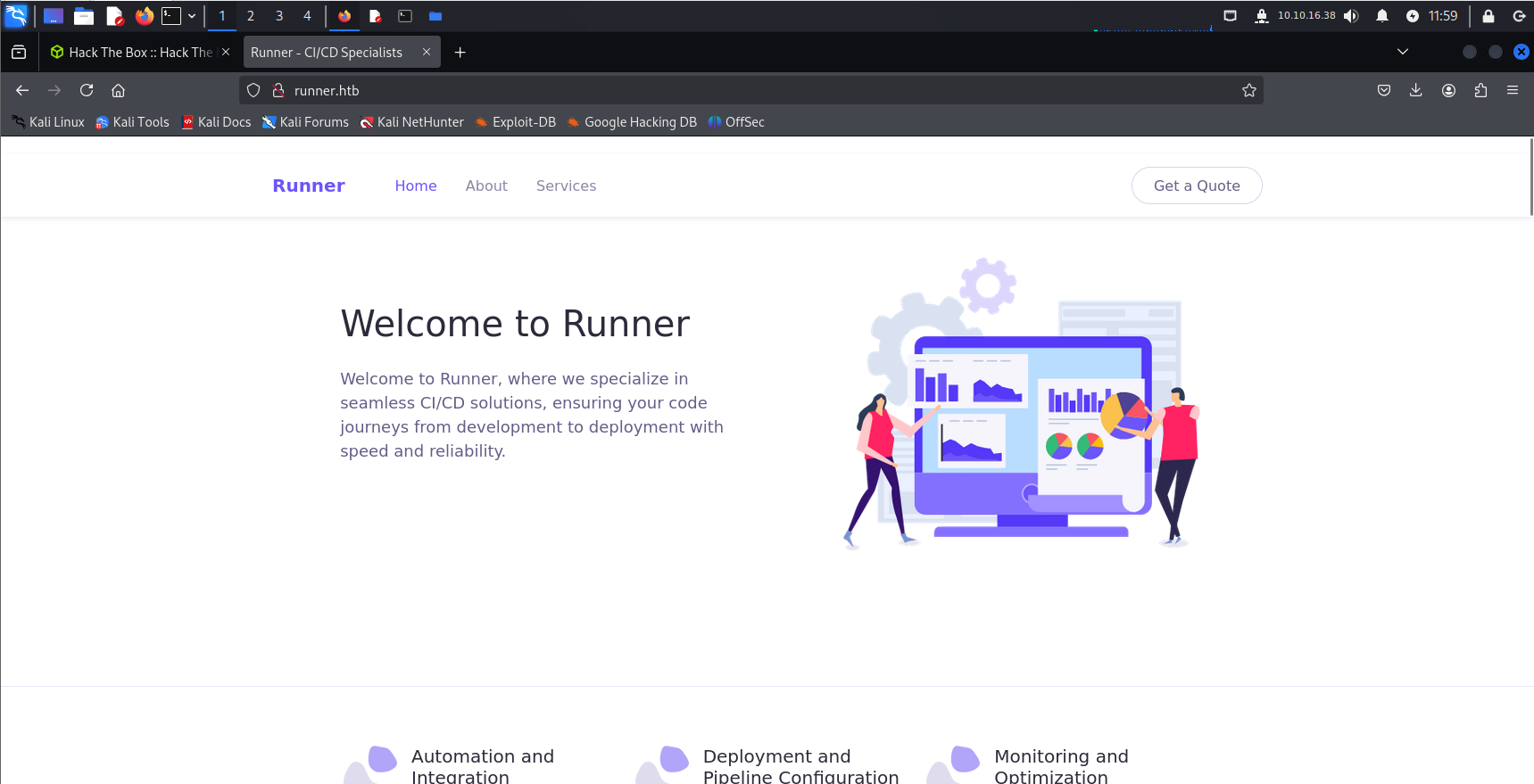Open the Firefox downloads icon

point(1415,90)
